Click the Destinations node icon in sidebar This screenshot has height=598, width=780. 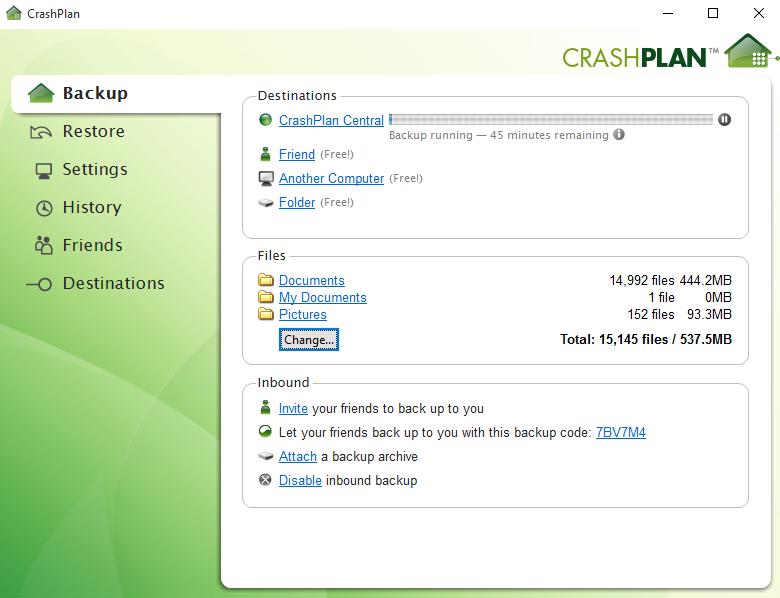39,284
